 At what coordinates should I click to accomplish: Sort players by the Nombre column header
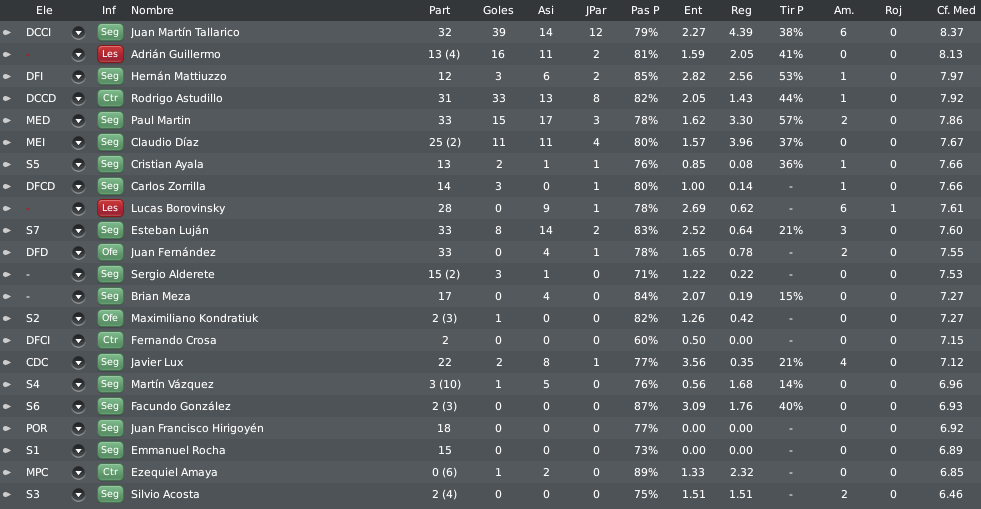(152, 10)
